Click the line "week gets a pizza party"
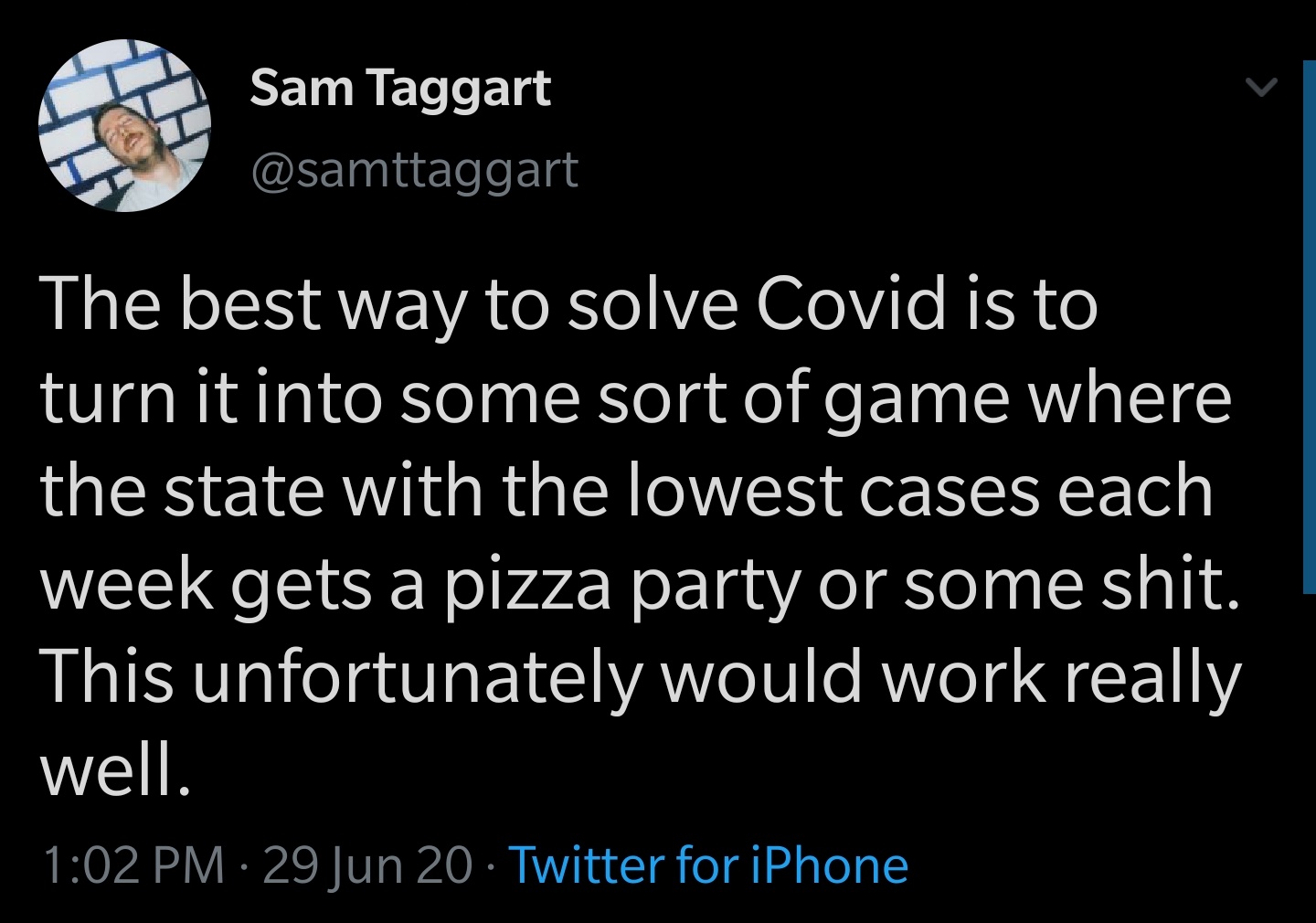The height and width of the screenshot is (923, 1316). (642, 585)
